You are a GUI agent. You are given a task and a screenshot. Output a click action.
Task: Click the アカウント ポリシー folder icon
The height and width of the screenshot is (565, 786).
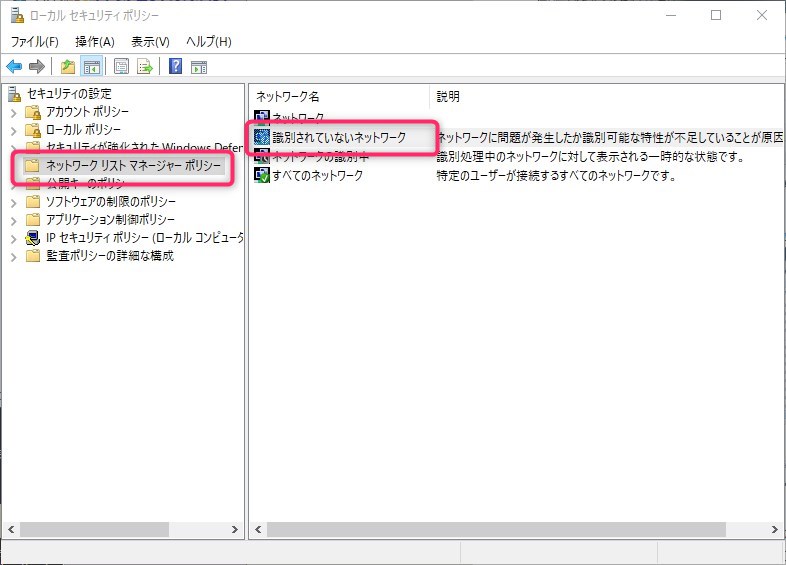click(x=33, y=112)
